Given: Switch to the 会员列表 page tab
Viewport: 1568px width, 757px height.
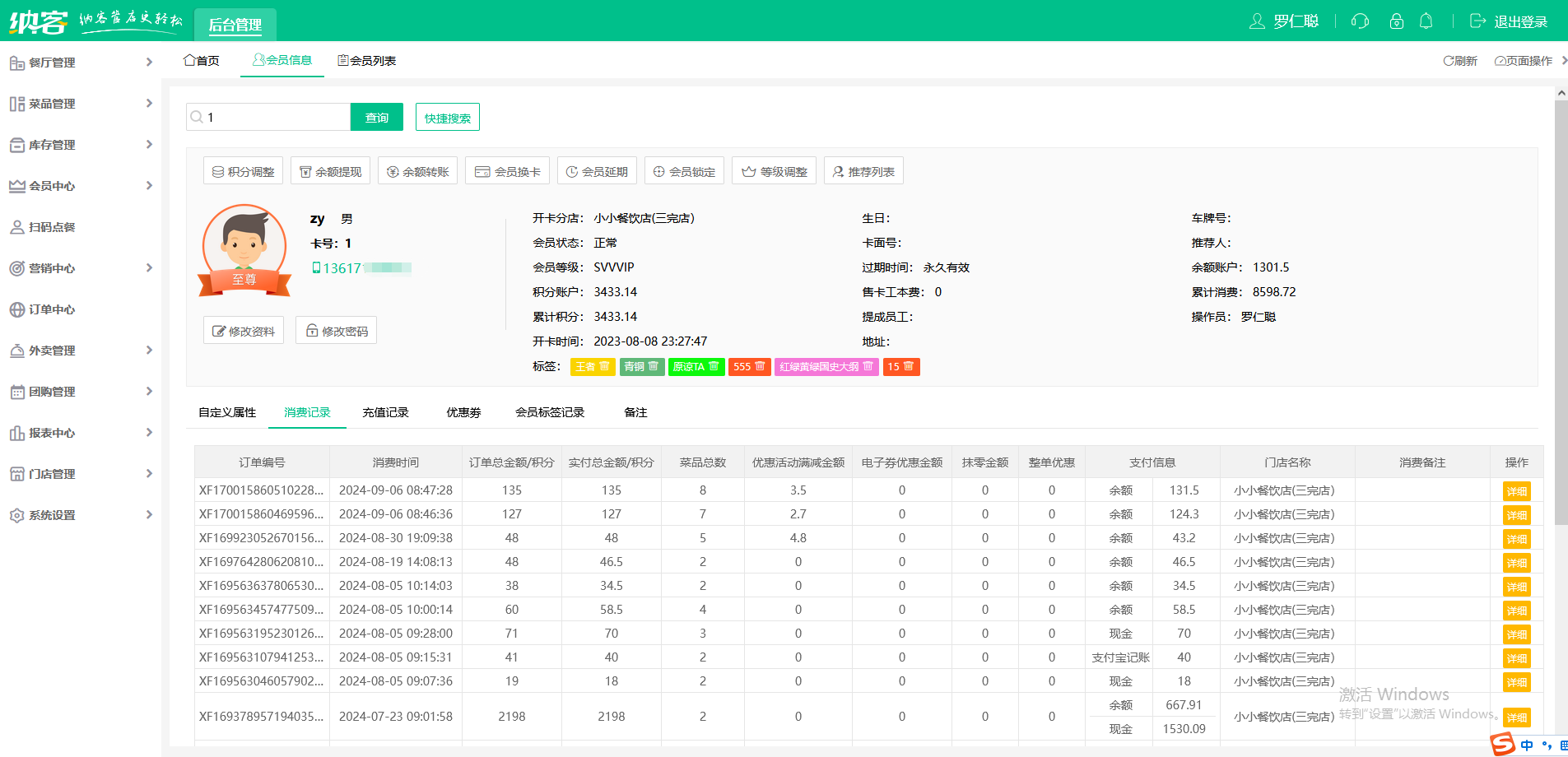Looking at the screenshot, I should 367,61.
